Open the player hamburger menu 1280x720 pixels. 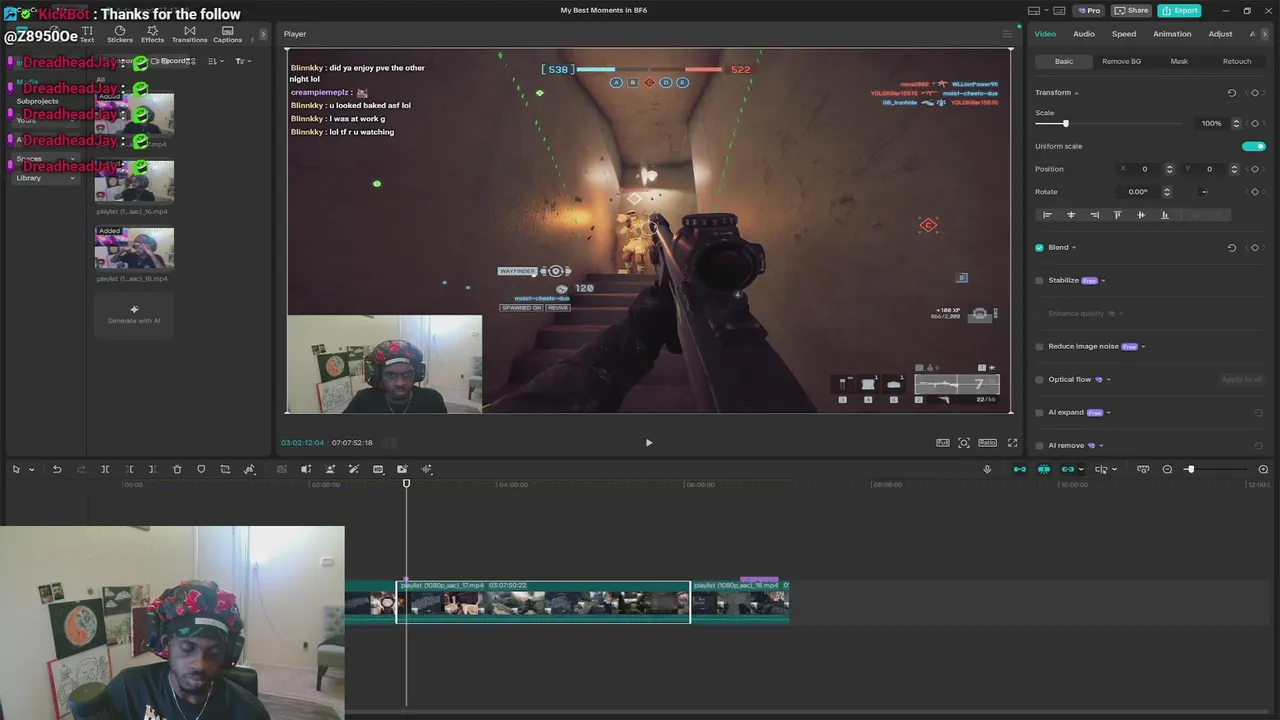pyautogui.click(x=1007, y=34)
